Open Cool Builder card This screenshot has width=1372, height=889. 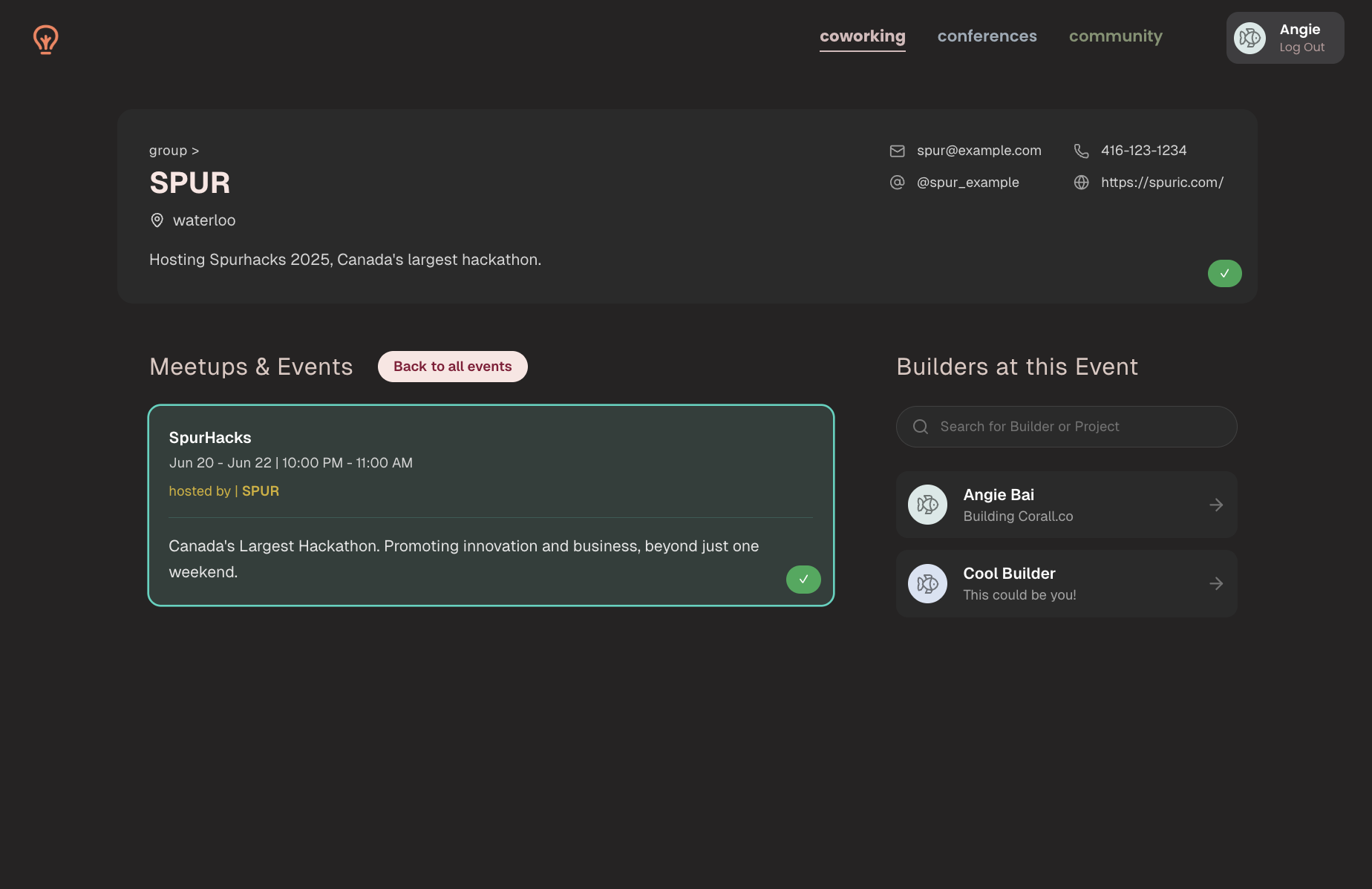(x=1066, y=583)
